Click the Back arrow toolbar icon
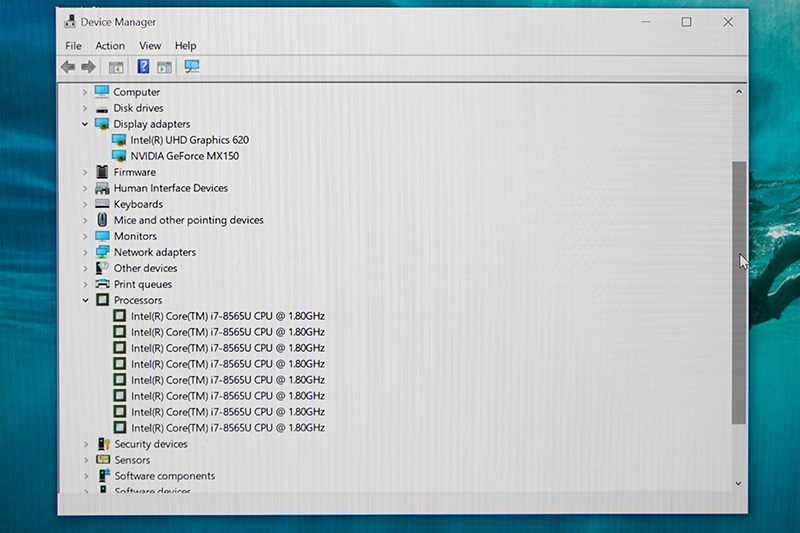The height and width of the screenshot is (533, 800). click(68, 67)
